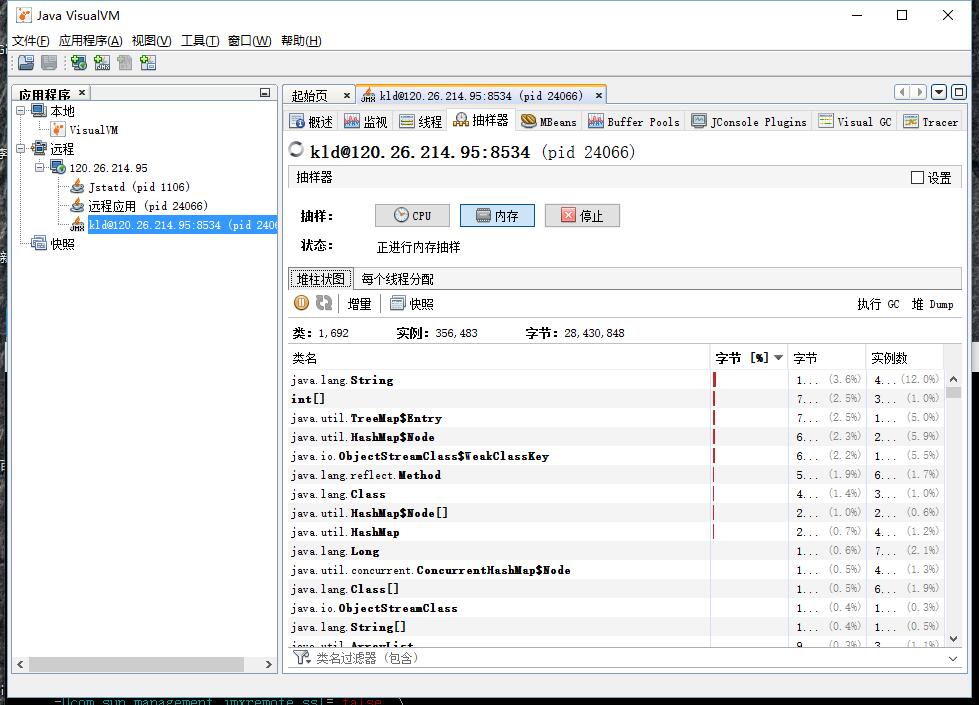Open the Tracer tab

[x=931, y=121]
